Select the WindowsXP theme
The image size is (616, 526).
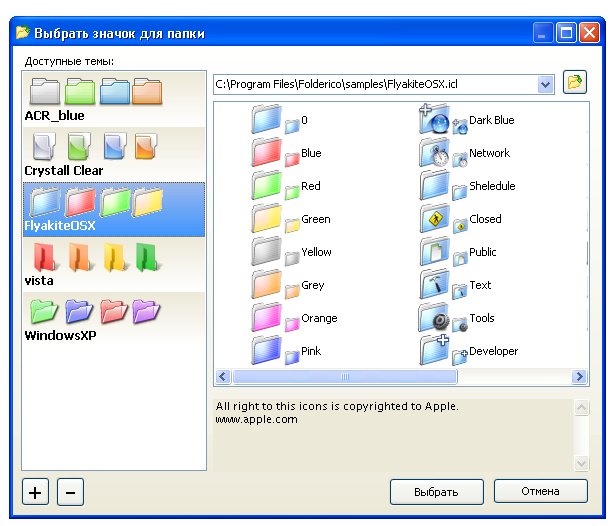[x=114, y=319]
